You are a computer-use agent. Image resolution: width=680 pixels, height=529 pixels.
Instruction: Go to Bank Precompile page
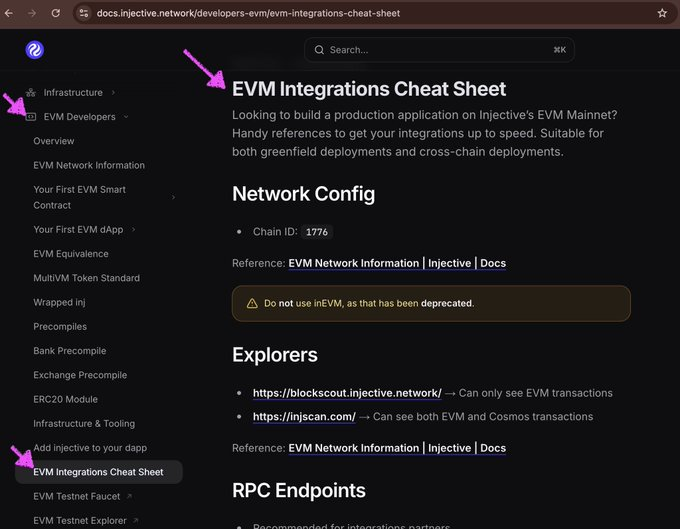point(69,351)
